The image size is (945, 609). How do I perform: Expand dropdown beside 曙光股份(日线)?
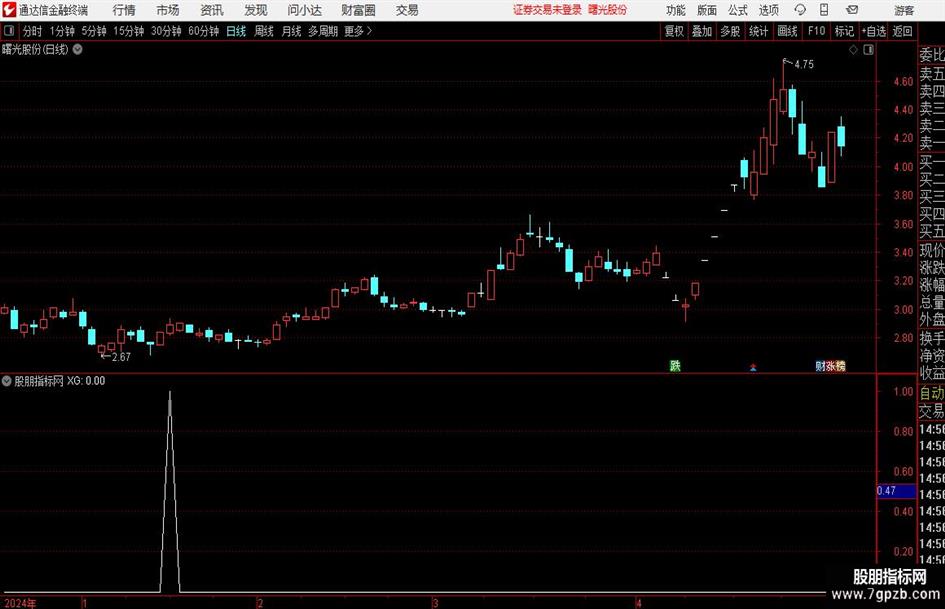click(77, 49)
